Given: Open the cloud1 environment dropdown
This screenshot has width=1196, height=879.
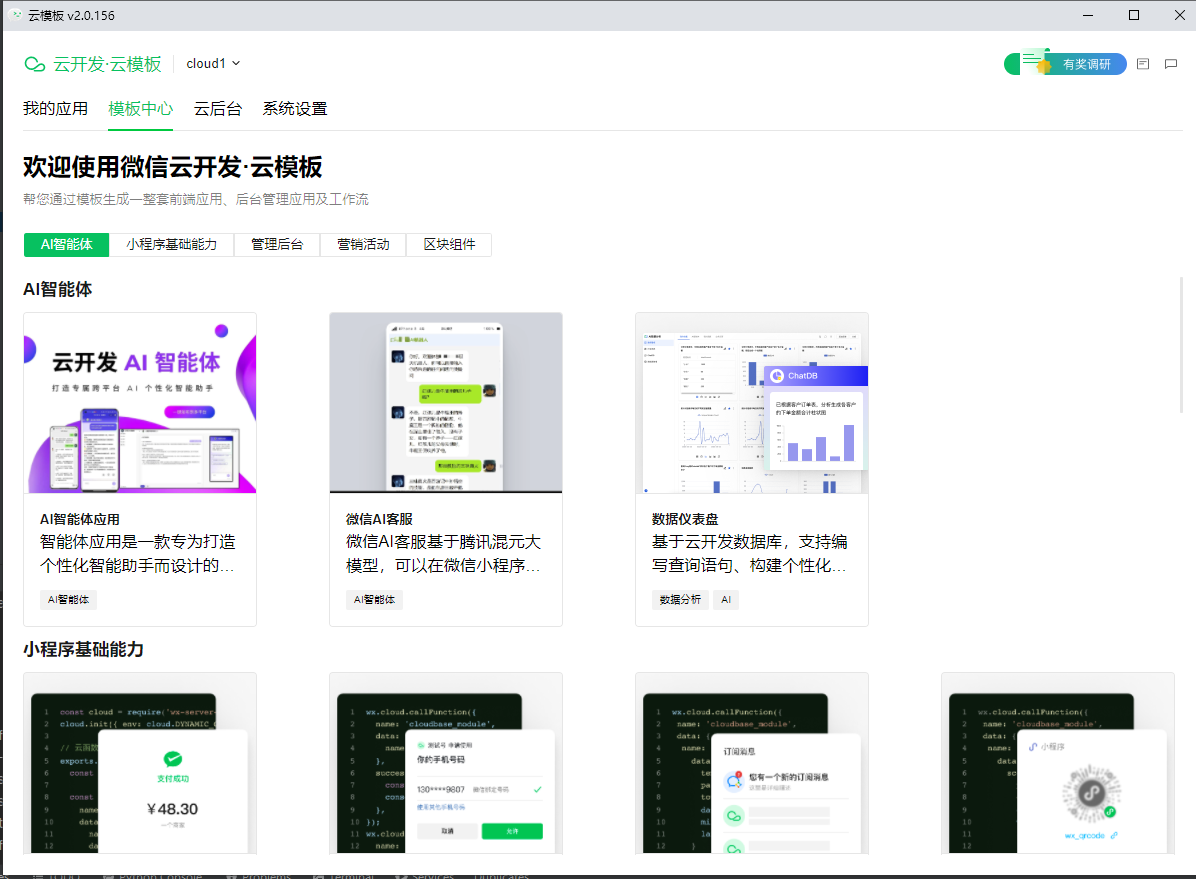Looking at the screenshot, I should click(x=214, y=63).
